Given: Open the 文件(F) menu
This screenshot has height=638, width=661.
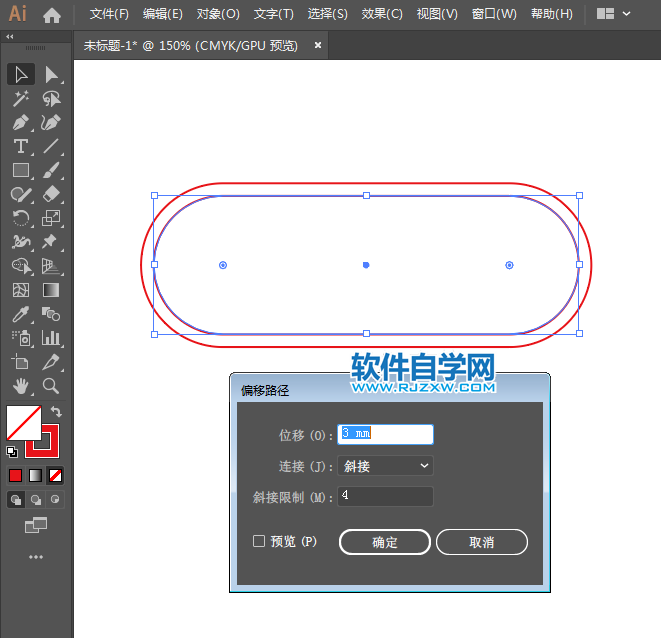Looking at the screenshot, I should pos(109,14).
